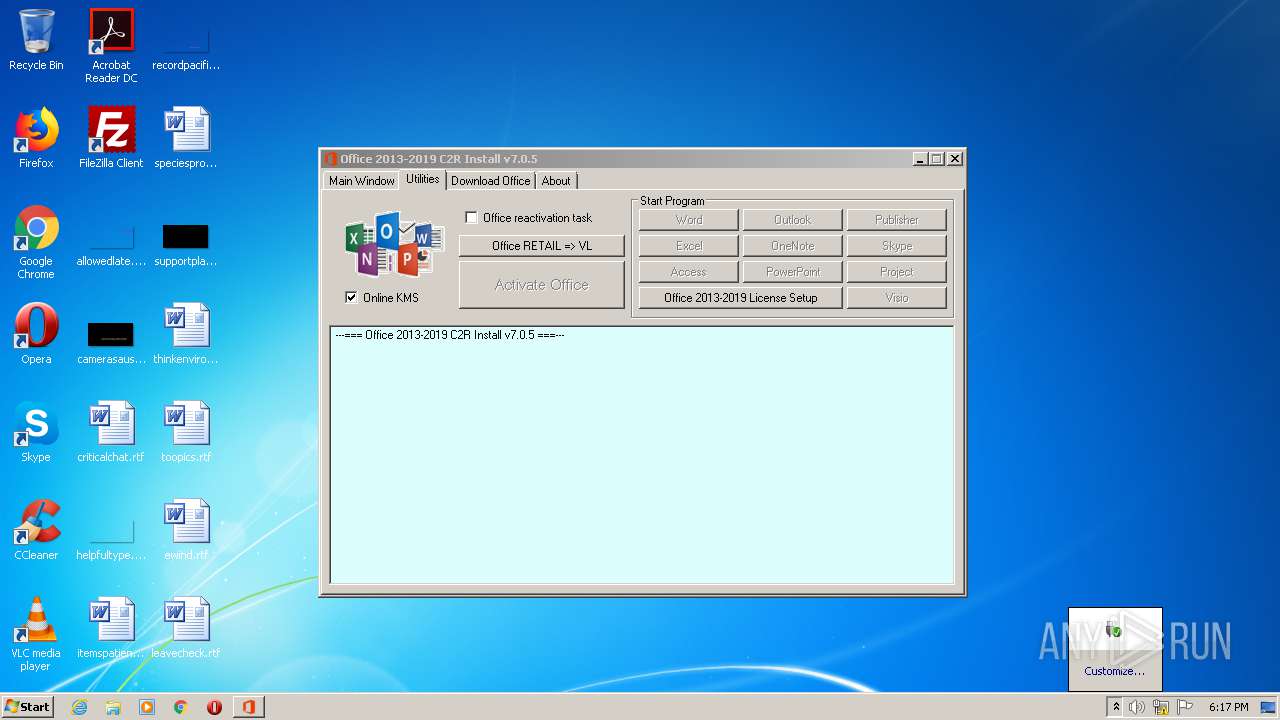Launch Firefox from the desktop
1280x720 pixels.
[36, 138]
